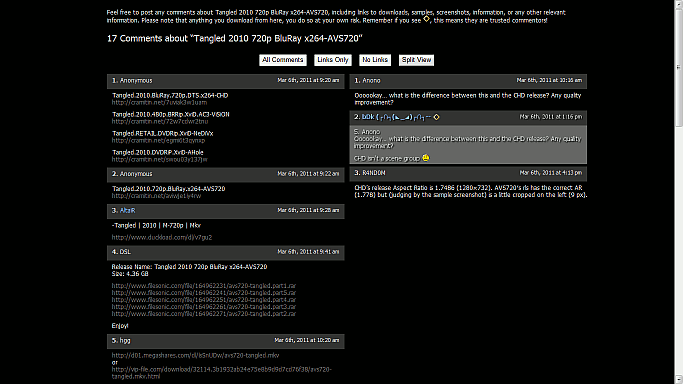This screenshot has height=384, width=683.
Task: Open filesonic avs720-tangled.part1.rar link
Action: pyautogui.click(x=203, y=286)
